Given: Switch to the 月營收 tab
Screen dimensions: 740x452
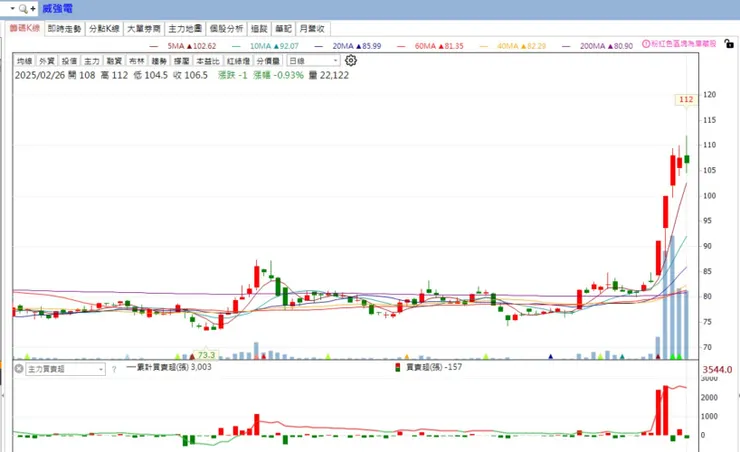Looking at the screenshot, I should (313, 29).
